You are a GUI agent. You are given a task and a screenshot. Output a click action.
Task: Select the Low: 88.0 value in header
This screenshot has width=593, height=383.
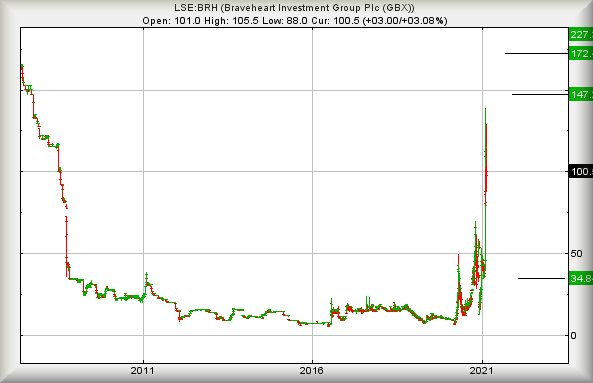tap(284, 21)
